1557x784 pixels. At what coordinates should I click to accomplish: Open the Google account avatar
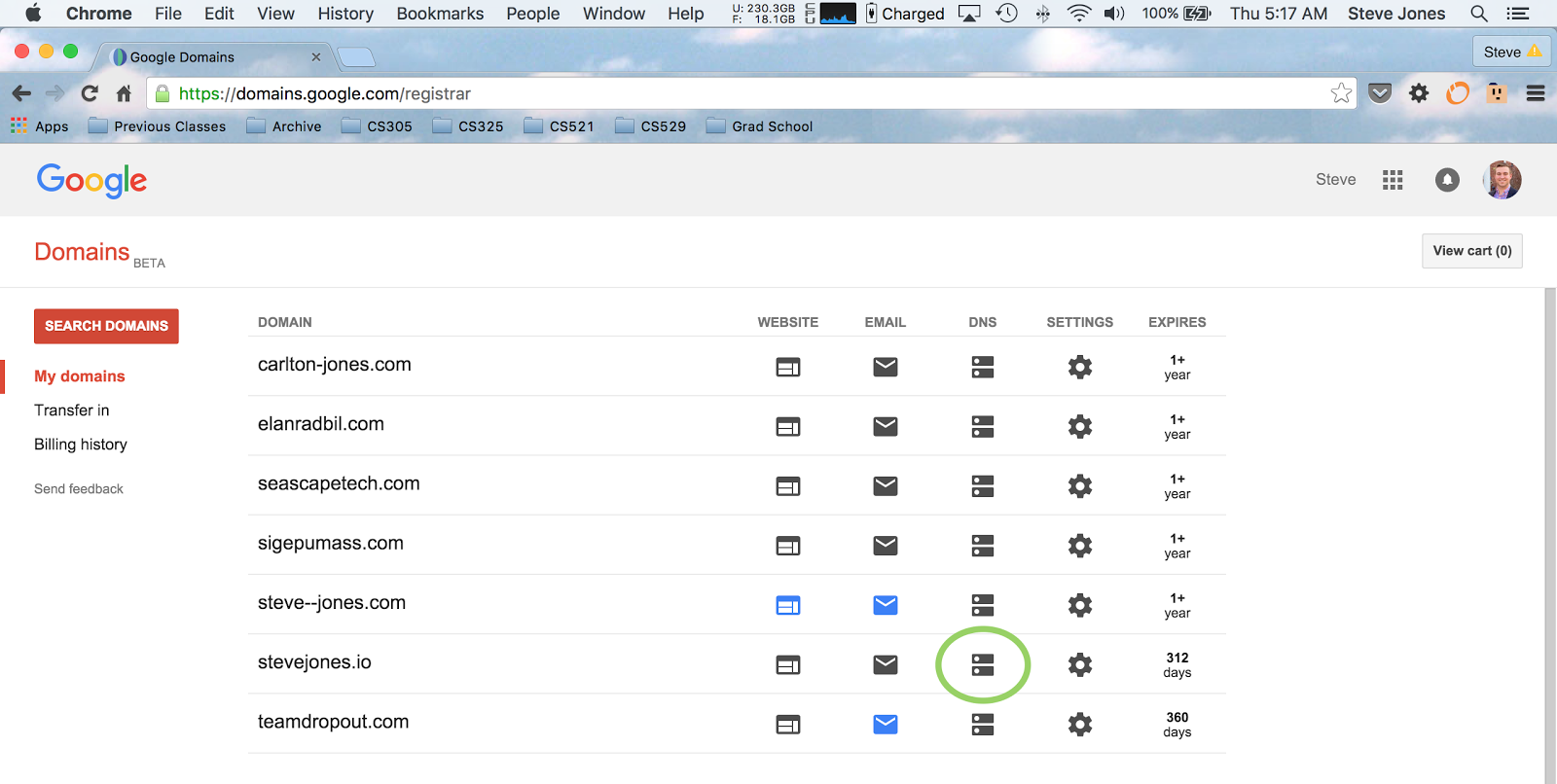(1503, 180)
